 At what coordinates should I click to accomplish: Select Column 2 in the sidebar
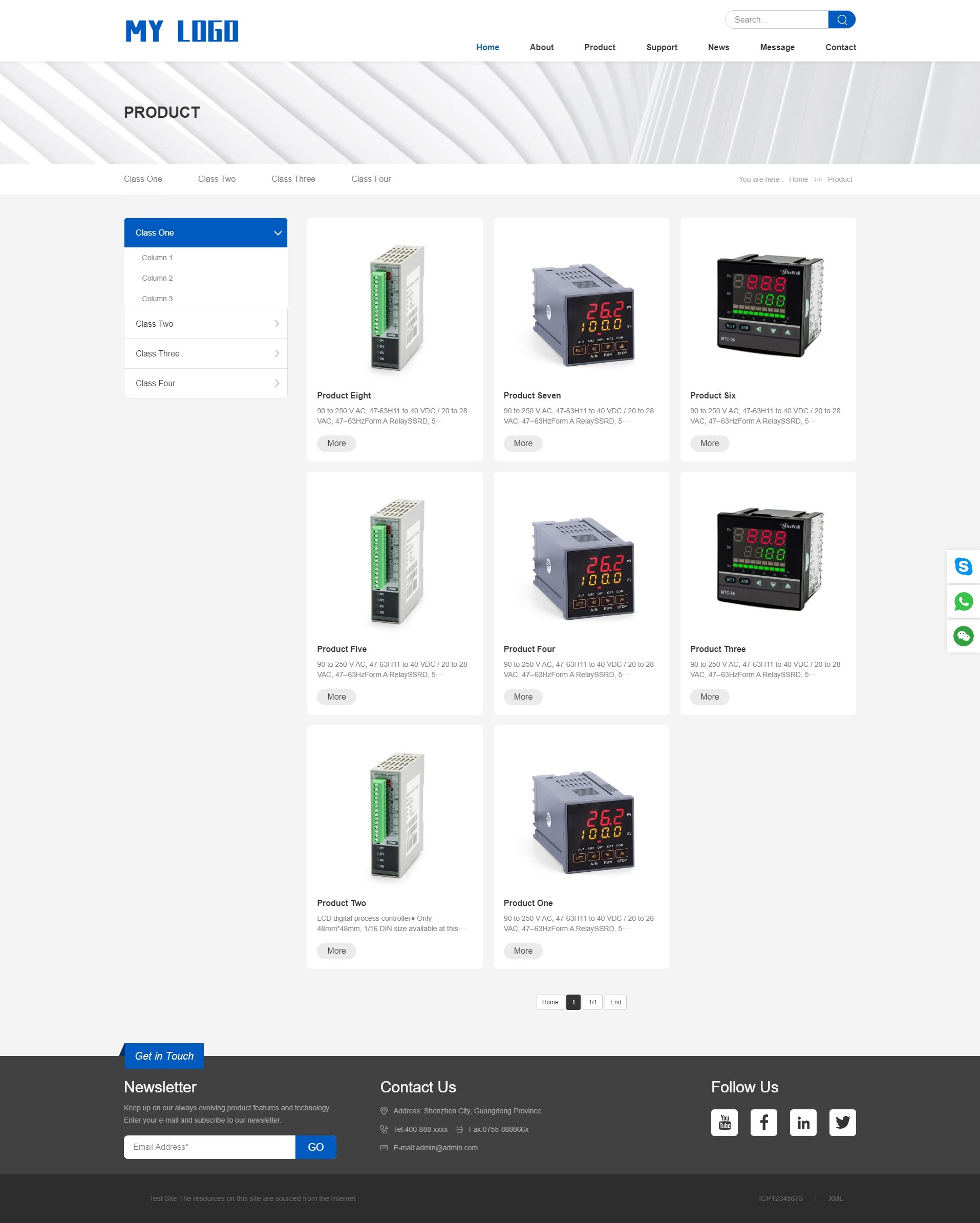157,278
